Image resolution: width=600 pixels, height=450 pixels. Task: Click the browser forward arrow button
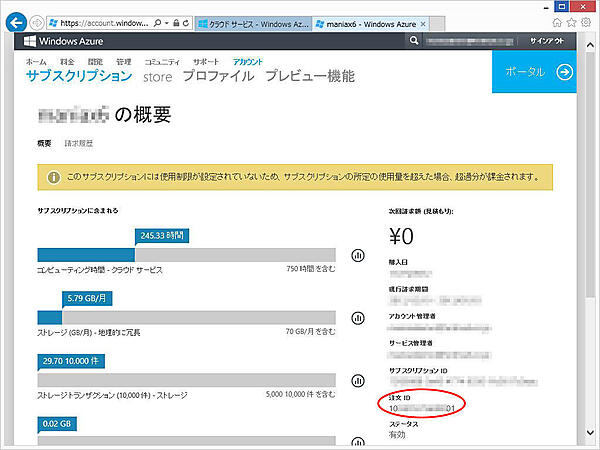coord(37,22)
